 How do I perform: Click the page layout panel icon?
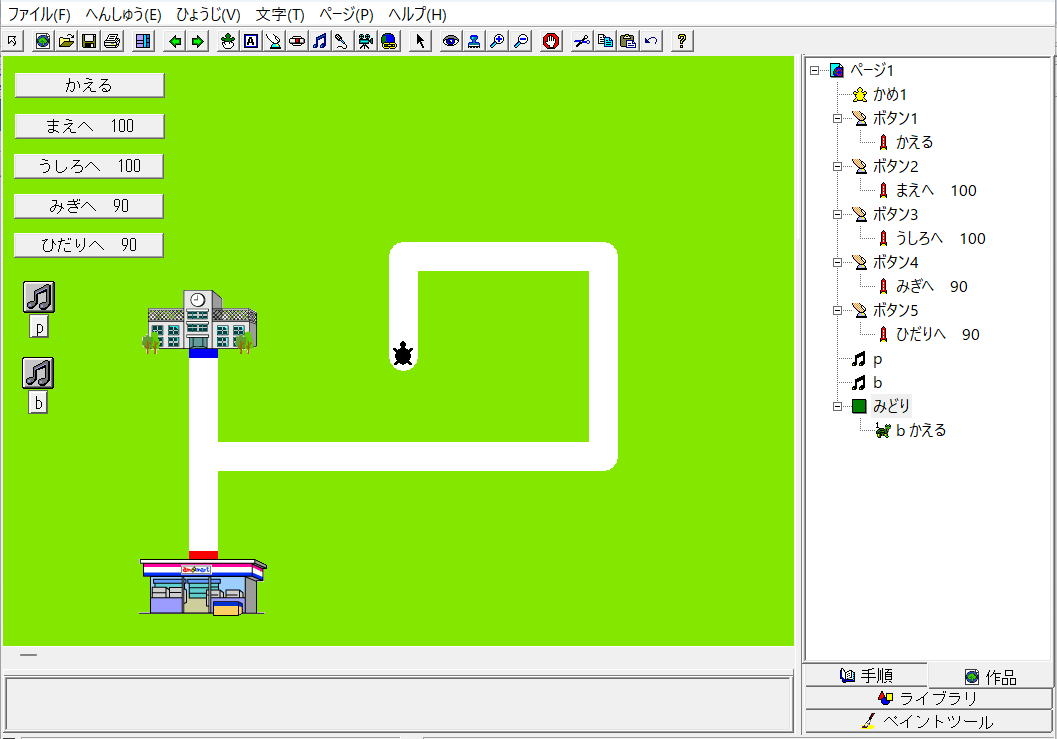click(143, 41)
